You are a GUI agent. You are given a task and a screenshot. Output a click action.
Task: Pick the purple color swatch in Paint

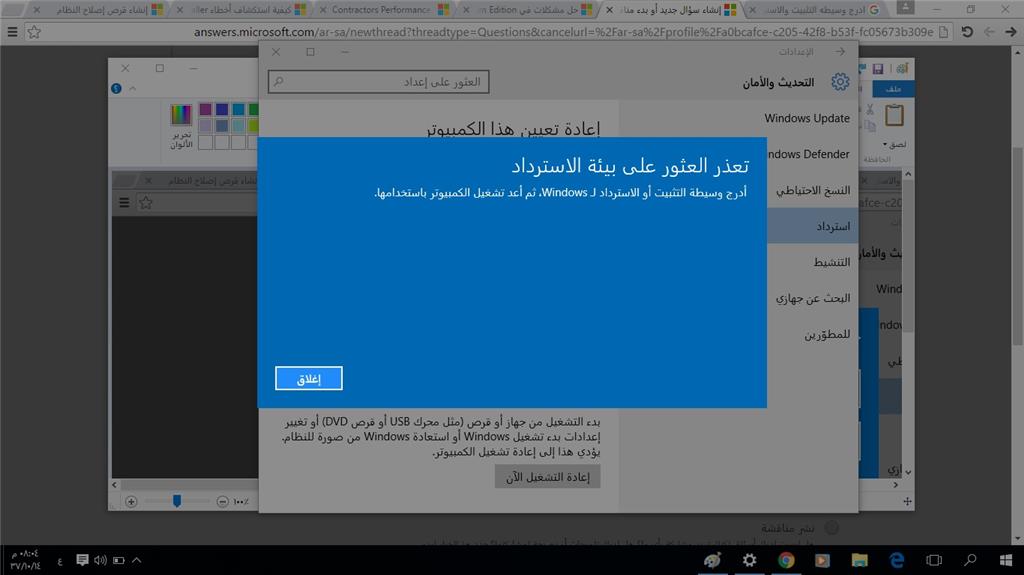pos(206,109)
